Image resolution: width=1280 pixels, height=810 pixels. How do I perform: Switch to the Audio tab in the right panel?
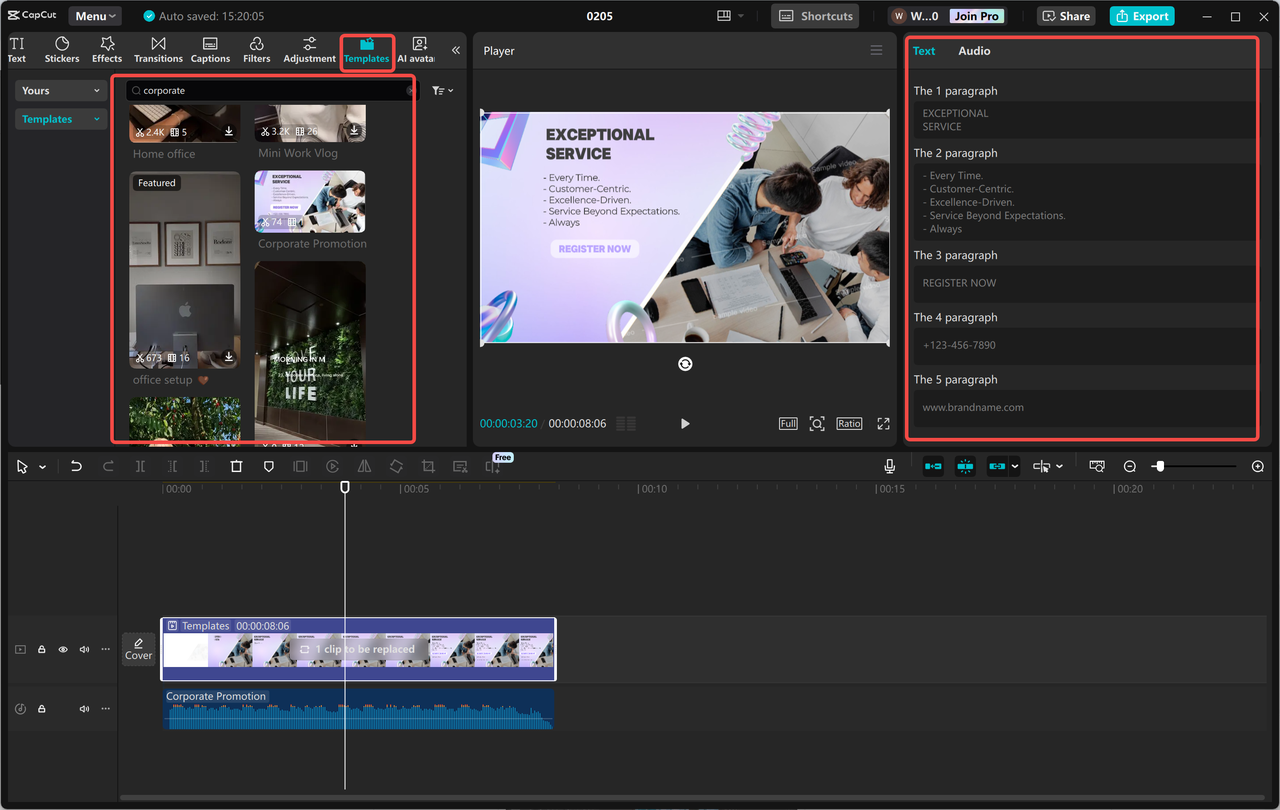click(974, 50)
